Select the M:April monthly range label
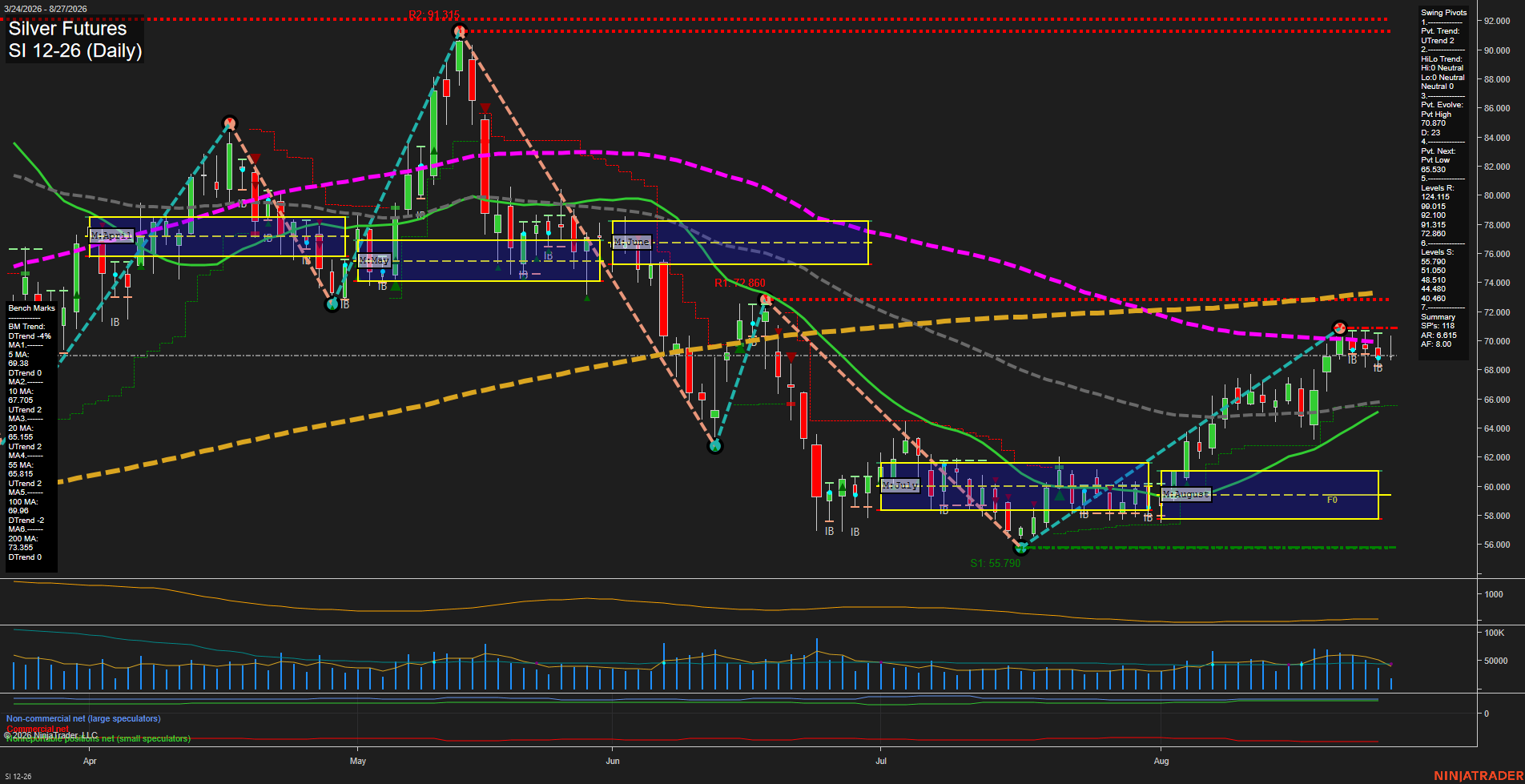Viewport: 1525px width, 784px height. pos(111,235)
